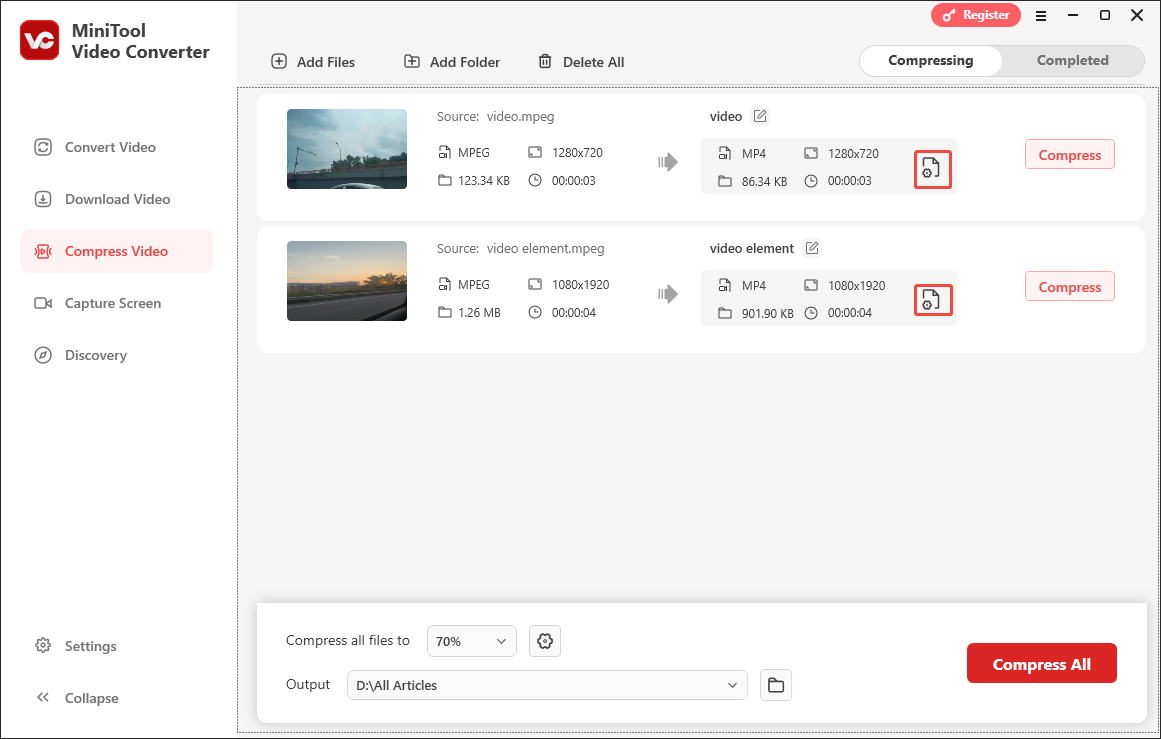Viewport: 1161px width, 739px height.
Task: Browse output folder icon
Action: tap(775, 685)
